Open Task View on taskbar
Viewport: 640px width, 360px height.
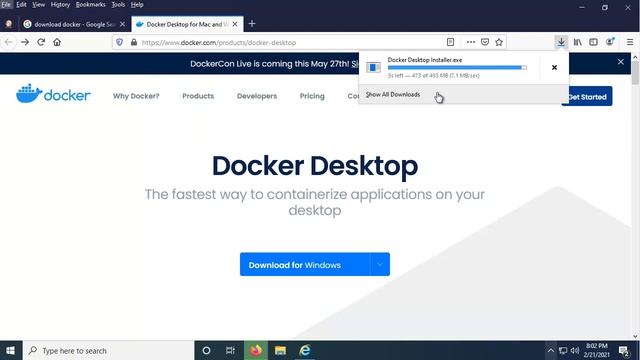[x=230, y=350]
